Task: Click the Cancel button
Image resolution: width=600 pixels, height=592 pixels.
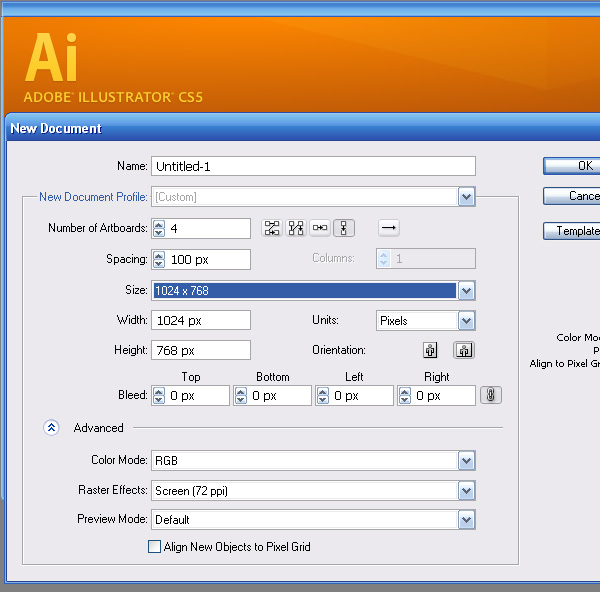Action: [572, 196]
